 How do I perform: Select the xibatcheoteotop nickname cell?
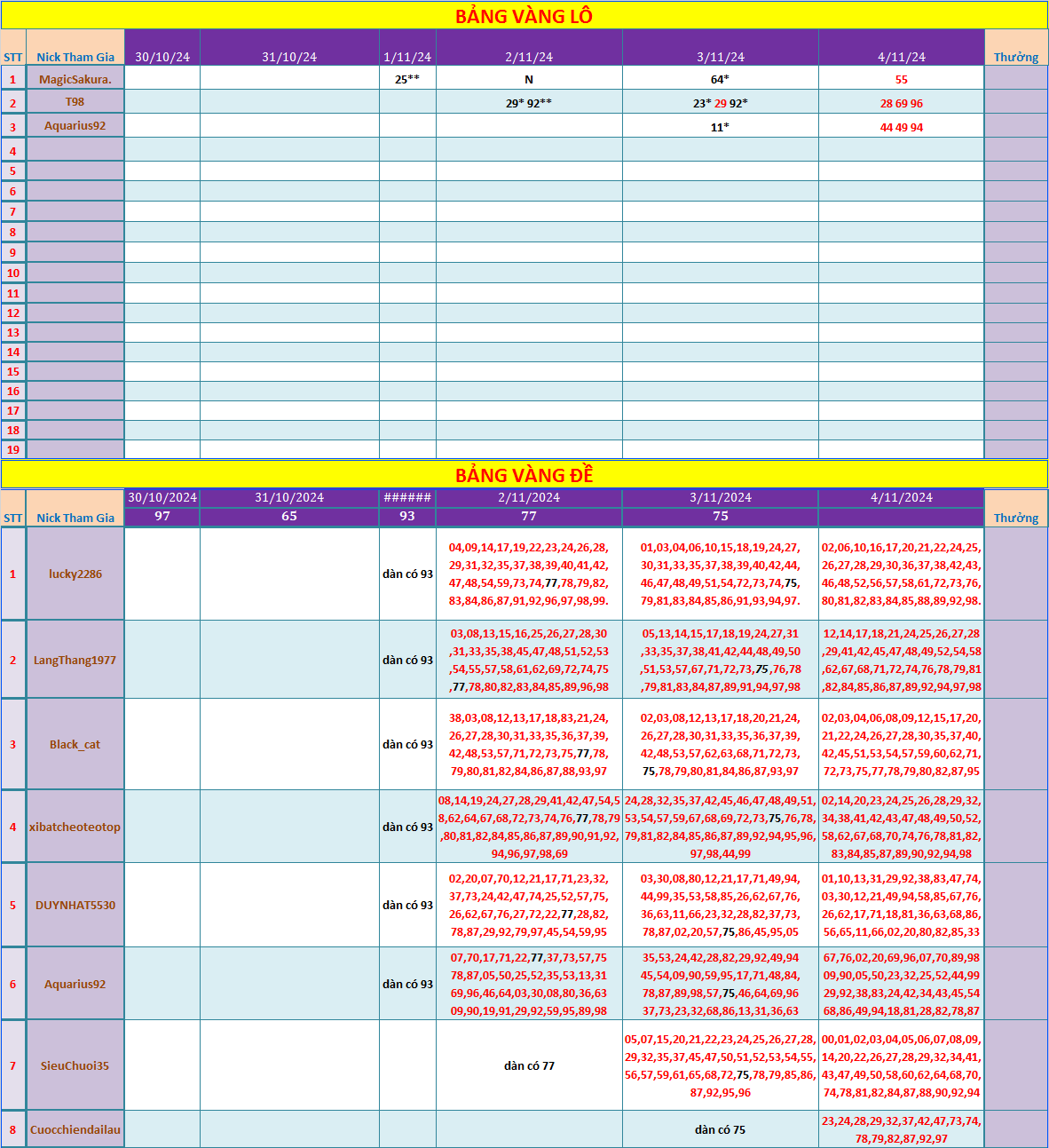(x=75, y=827)
